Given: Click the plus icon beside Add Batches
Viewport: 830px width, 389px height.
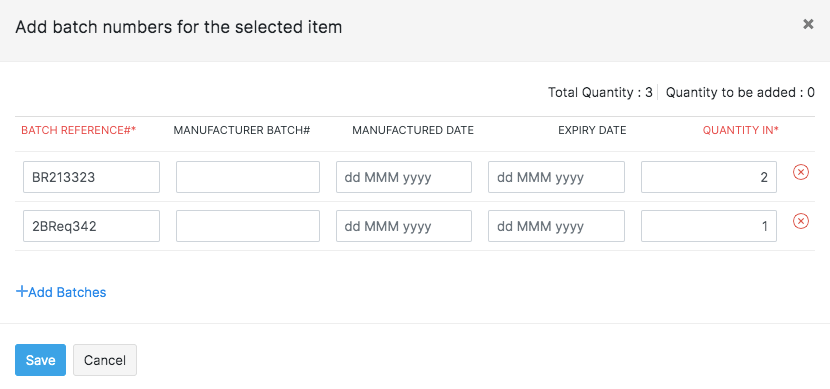Looking at the screenshot, I should (22, 291).
